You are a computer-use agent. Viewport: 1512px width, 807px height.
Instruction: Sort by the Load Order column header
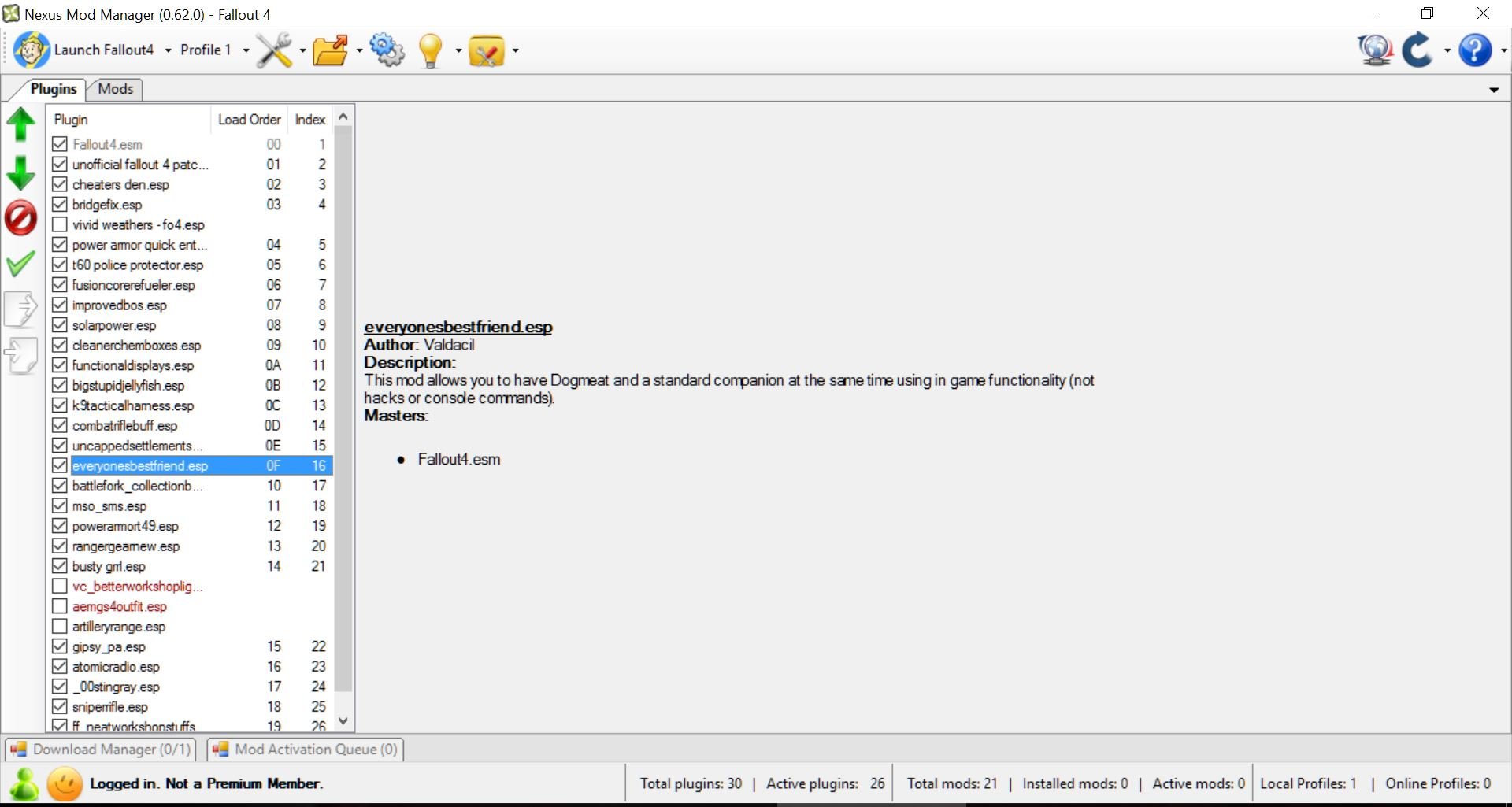(x=249, y=120)
